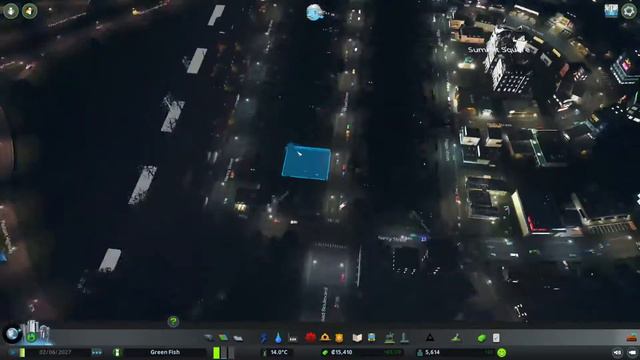The height and width of the screenshot is (360, 640).
Task: Open the Education book menu
Action: point(357,338)
